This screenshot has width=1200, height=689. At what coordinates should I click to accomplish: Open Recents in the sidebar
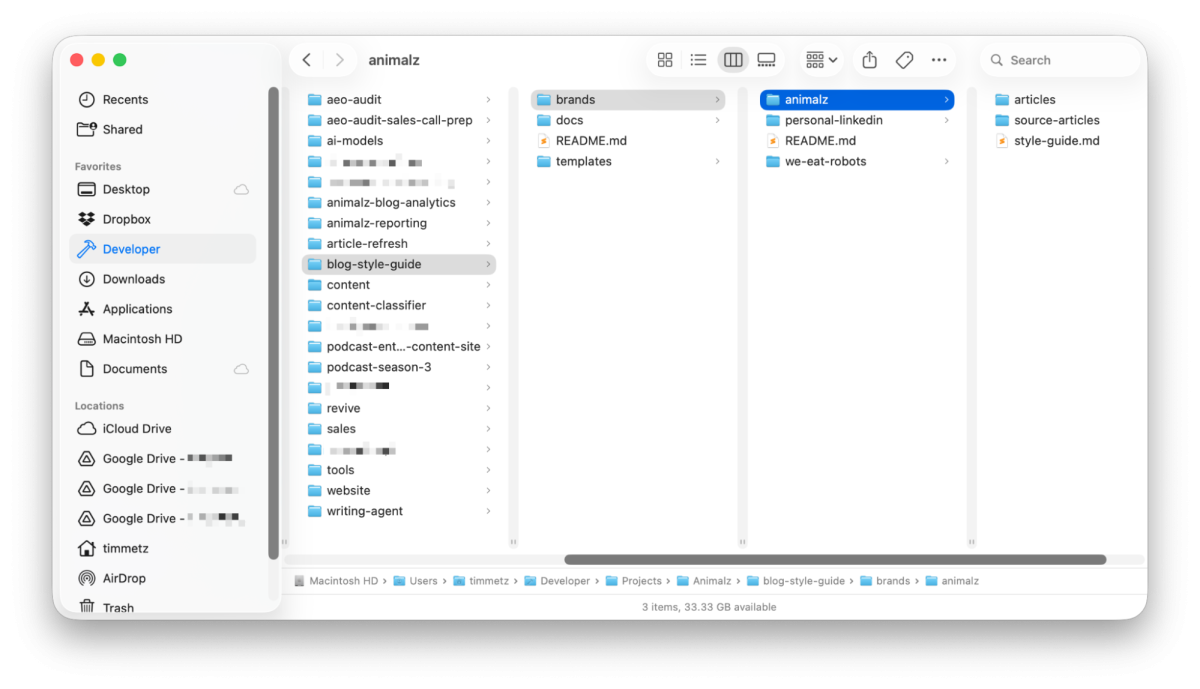[x=125, y=99]
